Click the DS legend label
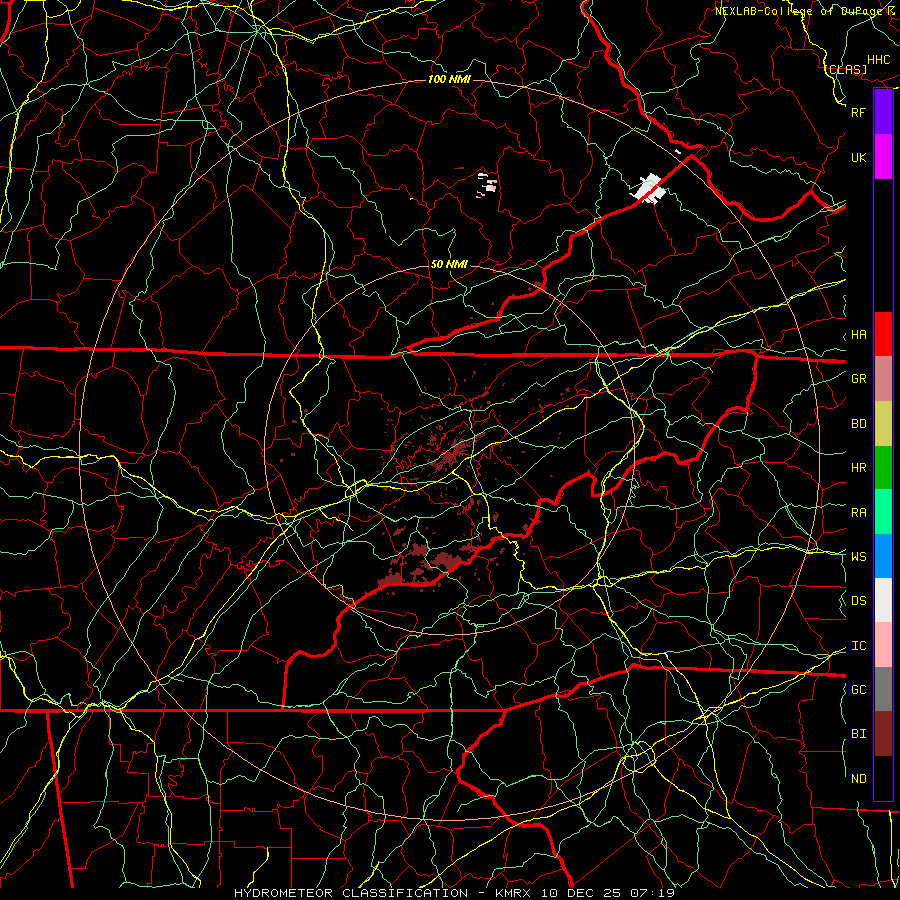Screen dimensions: 900x900 point(858,600)
